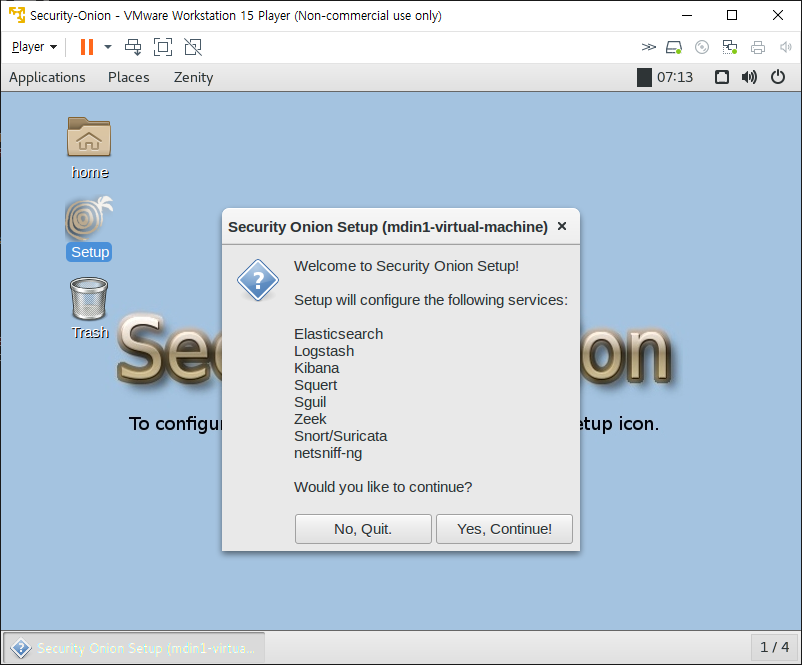This screenshot has height=665, width=802.
Task: Click the dialog question mark icon
Action: point(258,280)
